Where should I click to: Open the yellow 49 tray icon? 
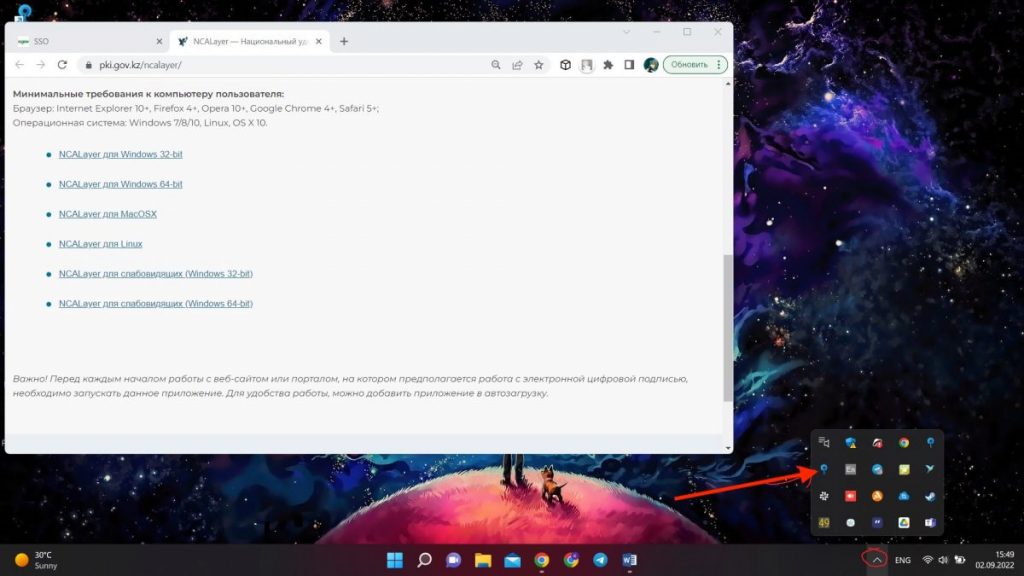tap(824, 522)
